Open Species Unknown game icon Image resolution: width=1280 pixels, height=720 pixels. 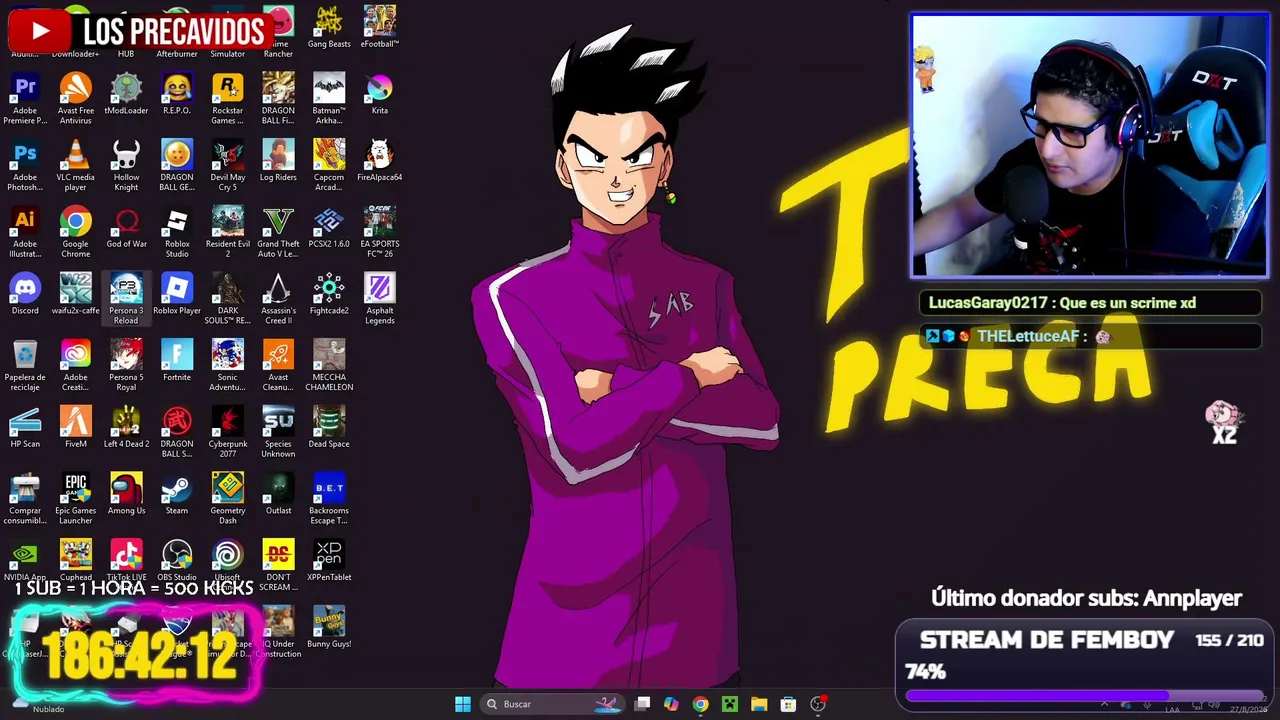[x=278, y=433]
